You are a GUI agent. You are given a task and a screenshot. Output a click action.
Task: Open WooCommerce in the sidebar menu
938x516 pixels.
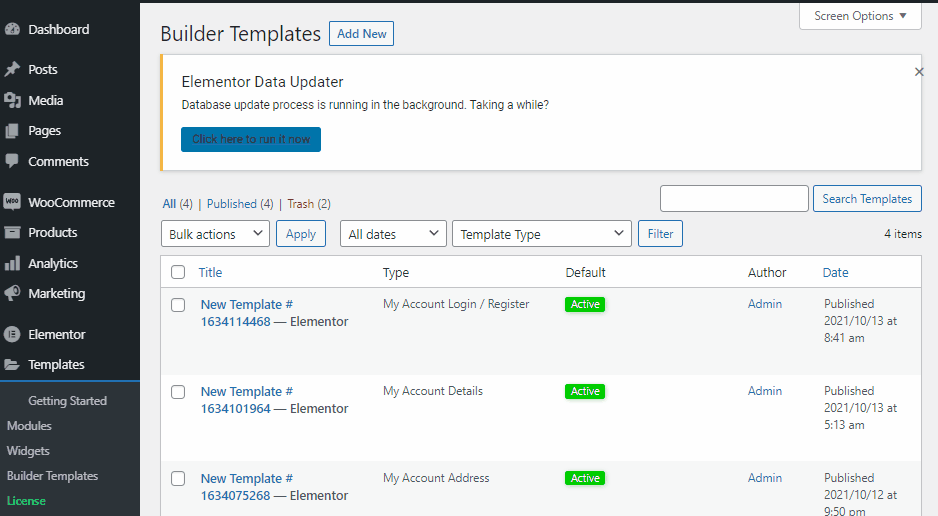(x=71, y=202)
